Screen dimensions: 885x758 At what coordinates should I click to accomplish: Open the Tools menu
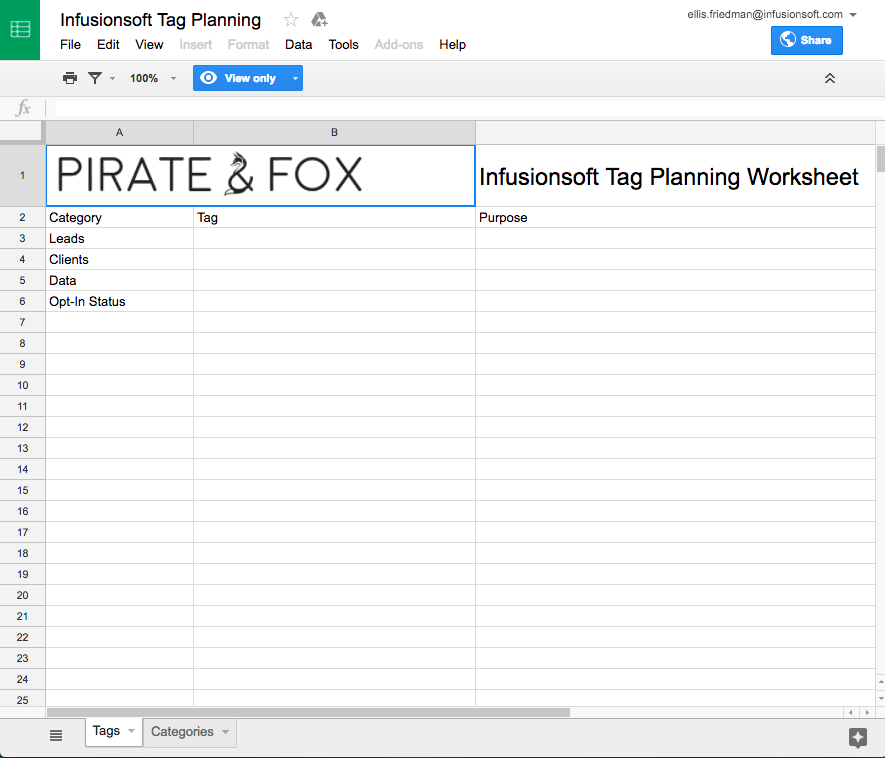(343, 45)
